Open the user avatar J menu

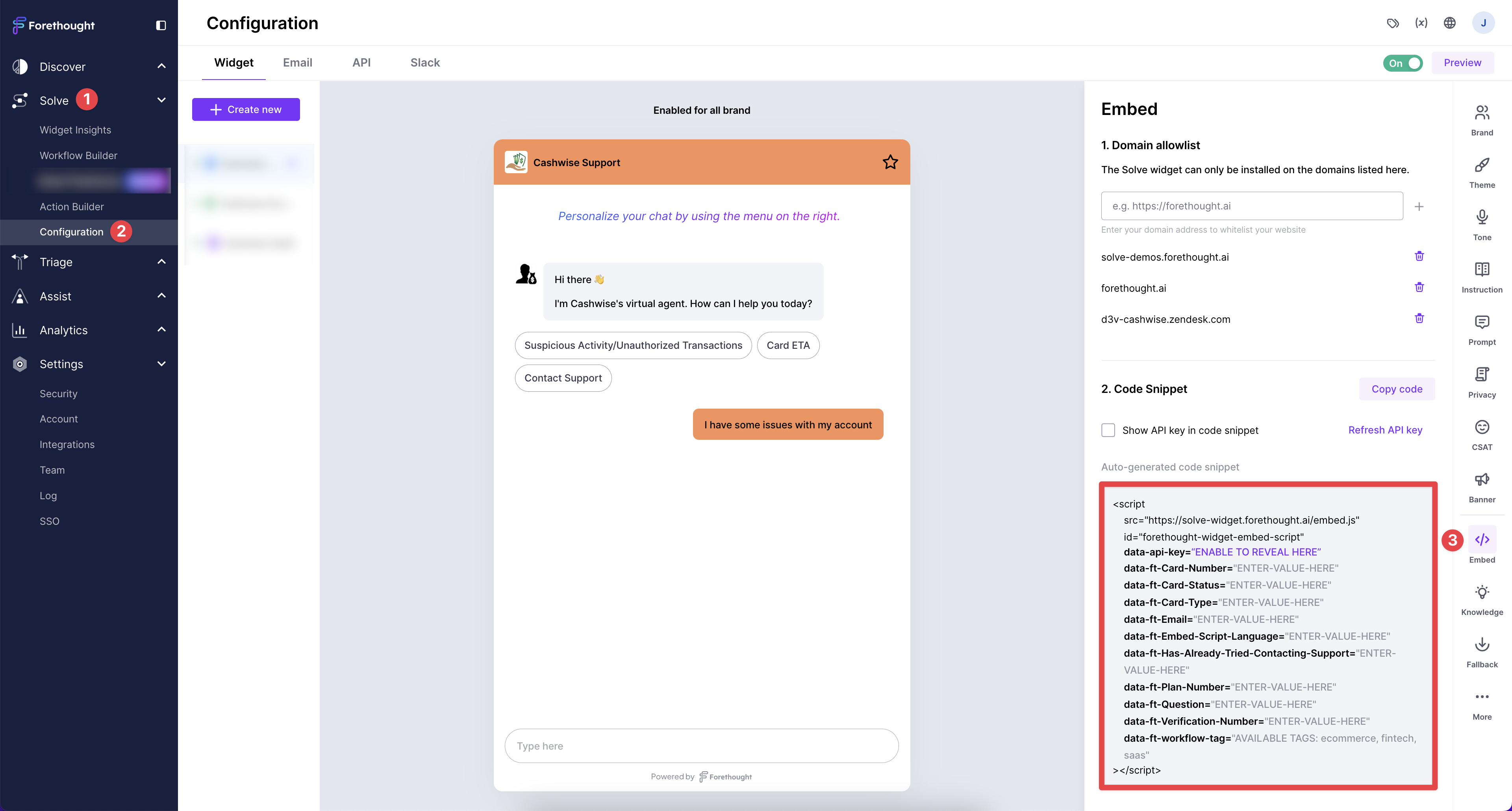click(1483, 23)
